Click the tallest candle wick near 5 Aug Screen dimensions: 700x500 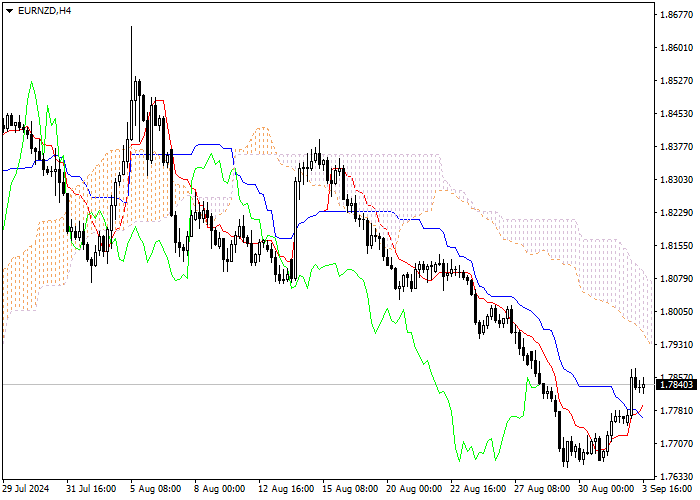pos(131,62)
